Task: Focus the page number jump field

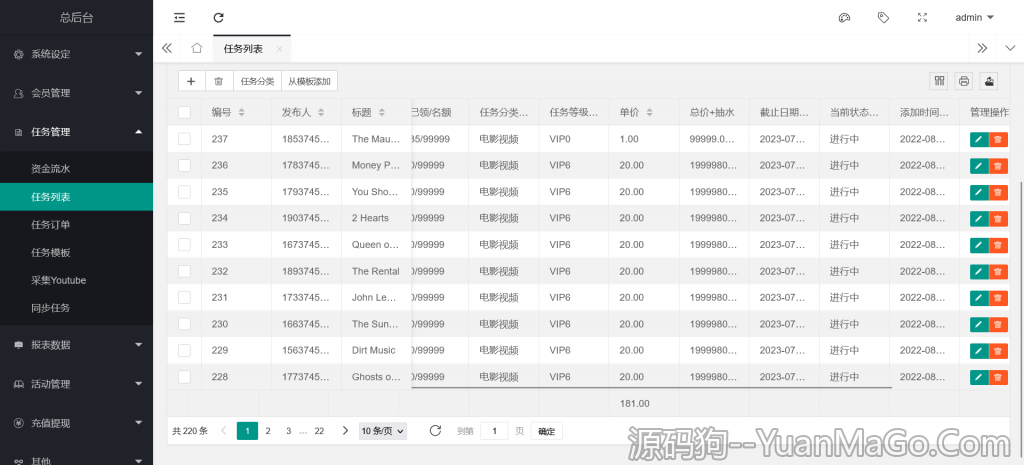Action: [494, 430]
